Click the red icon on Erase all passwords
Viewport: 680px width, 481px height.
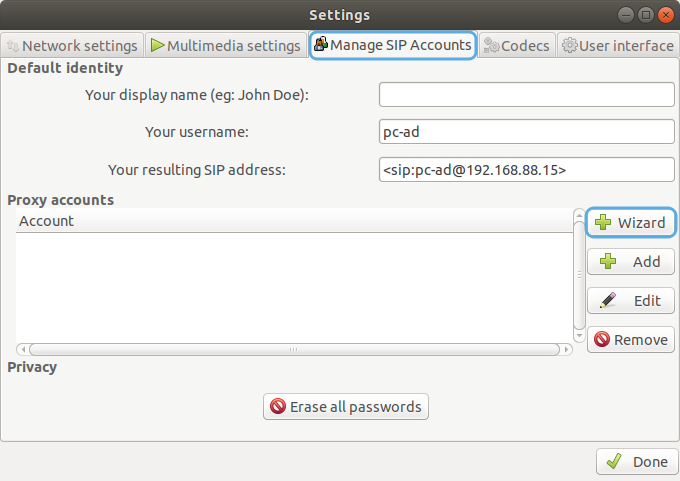(278, 406)
